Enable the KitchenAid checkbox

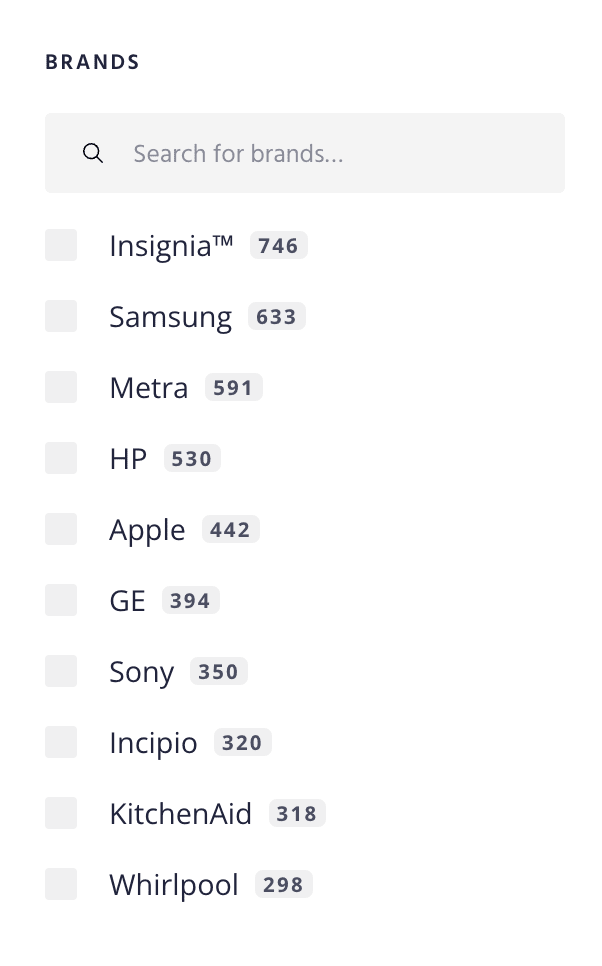61,813
